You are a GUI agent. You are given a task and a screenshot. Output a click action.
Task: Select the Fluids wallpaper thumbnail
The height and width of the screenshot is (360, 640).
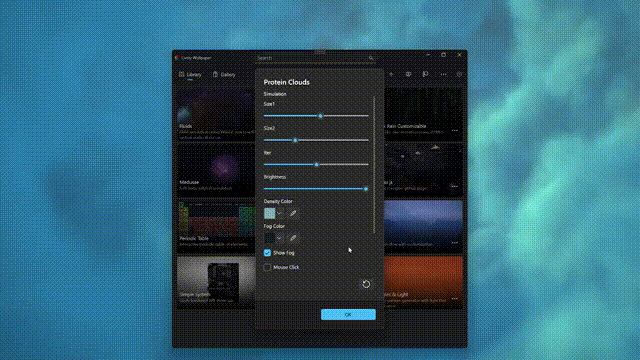click(216, 114)
